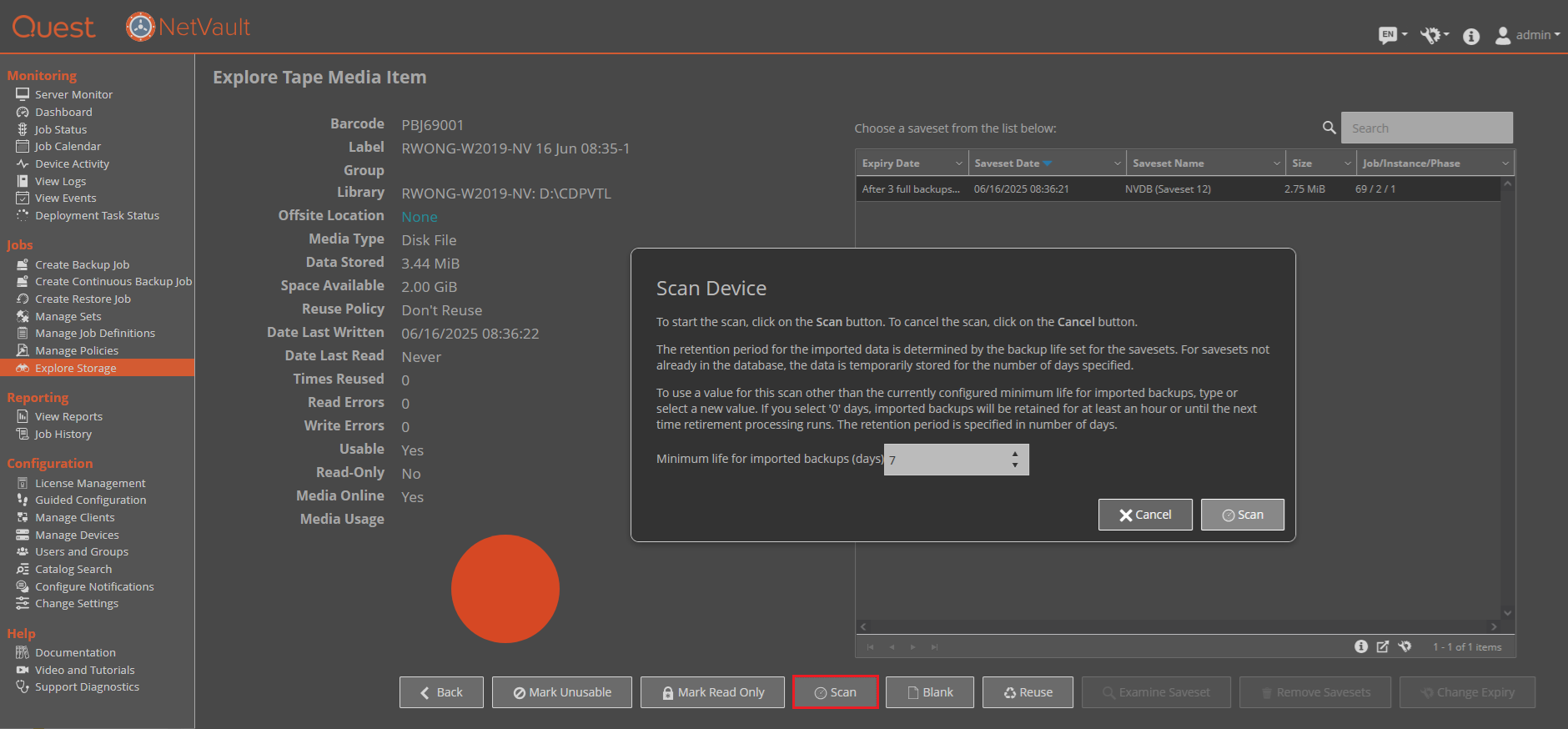The height and width of the screenshot is (729, 1568).
Task: Expand the Saveset Name column dropdown
Action: pyautogui.click(x=1276, y=163)
